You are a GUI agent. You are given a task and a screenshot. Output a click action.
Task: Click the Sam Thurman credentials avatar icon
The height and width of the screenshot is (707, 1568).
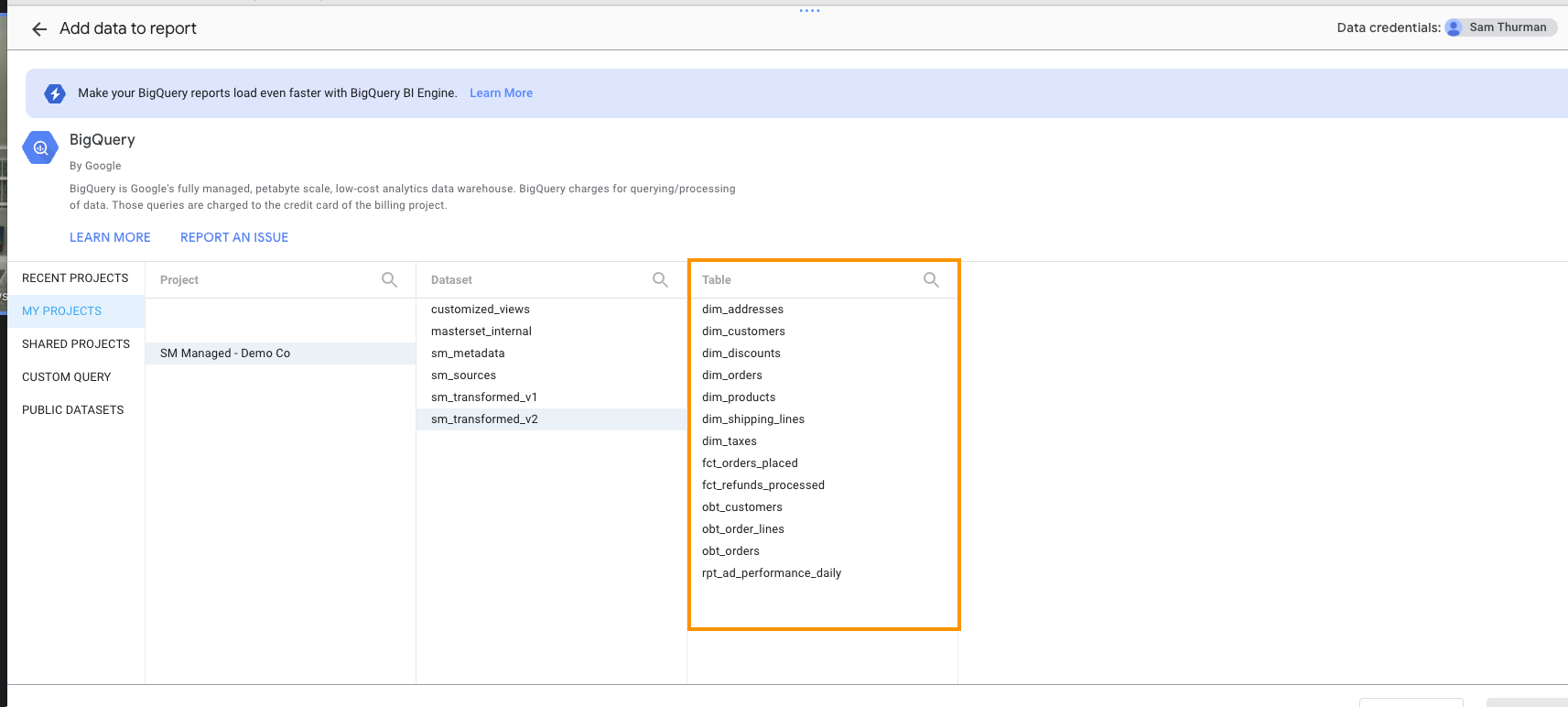pyautogui.click(x=1454, y=27)
